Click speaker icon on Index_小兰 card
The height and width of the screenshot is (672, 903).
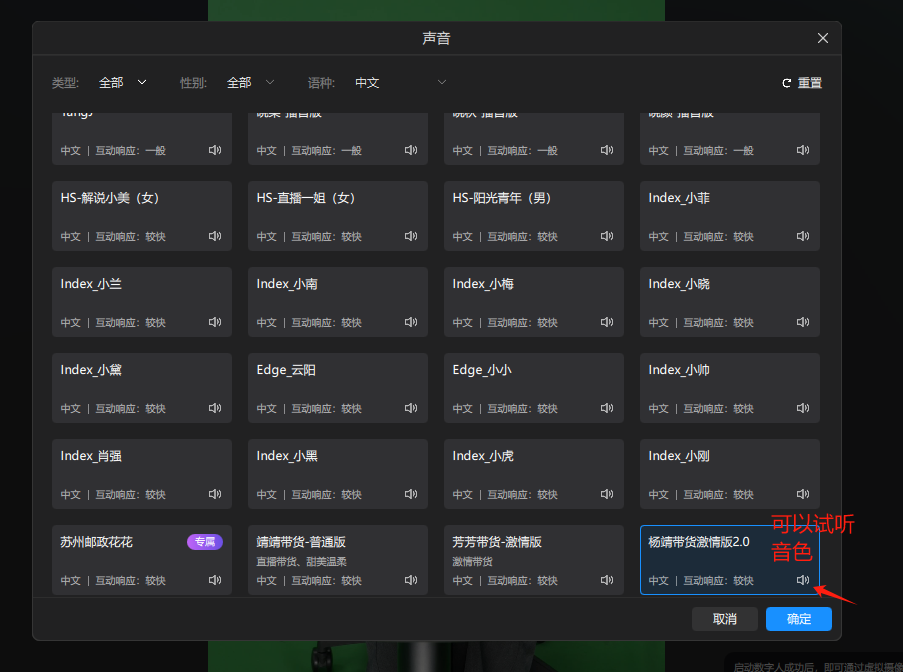tap(215, 322)
